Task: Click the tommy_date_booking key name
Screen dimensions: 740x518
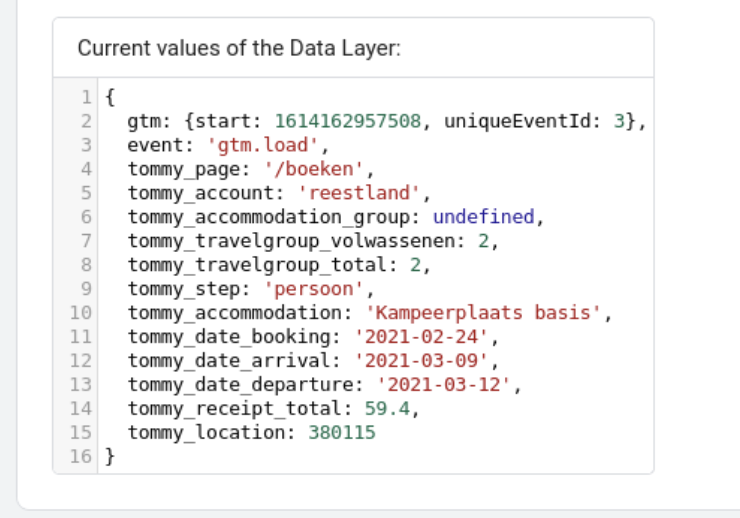Action: point(228,337)
